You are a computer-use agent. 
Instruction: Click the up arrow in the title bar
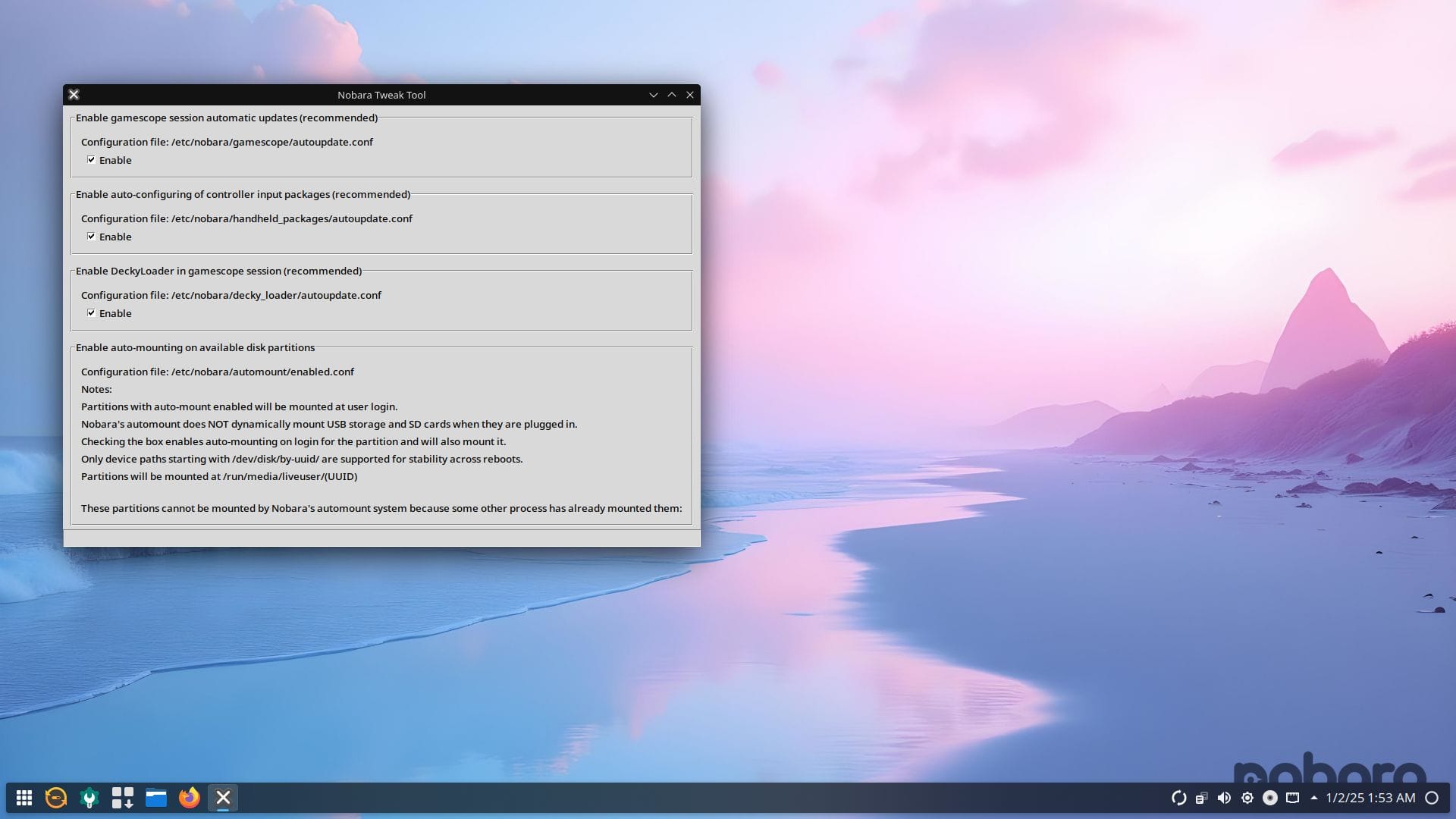[672, 95]
